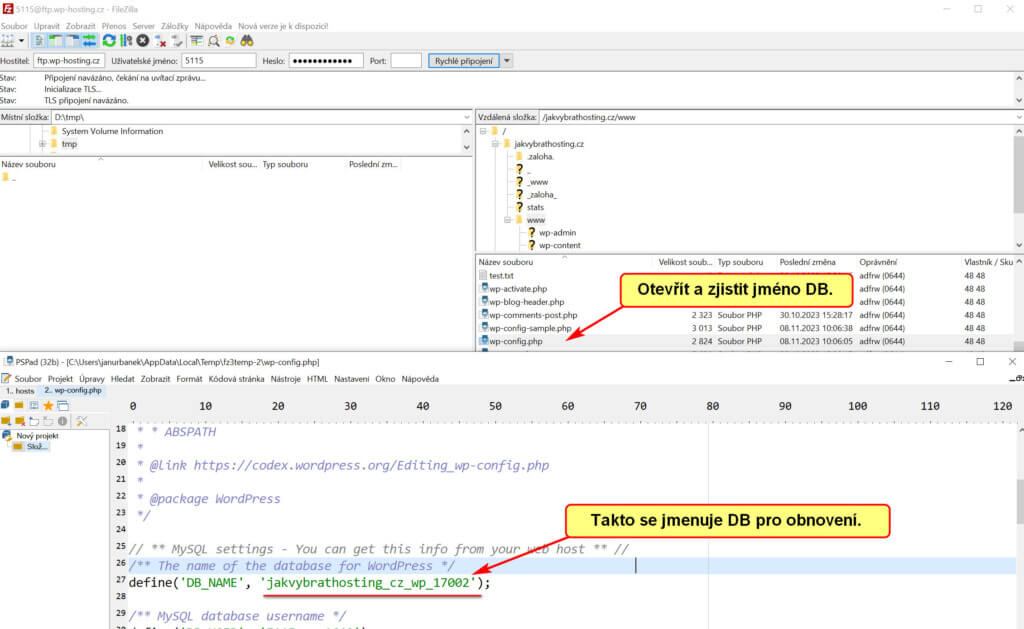Click the cancel current operation icon

point(143,41)
